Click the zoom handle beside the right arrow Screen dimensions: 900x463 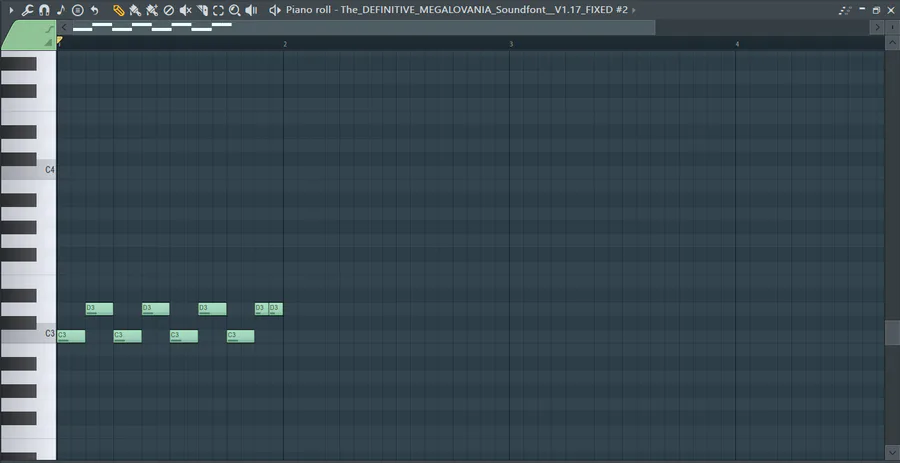pyautogui.click(x=892, y=27)
